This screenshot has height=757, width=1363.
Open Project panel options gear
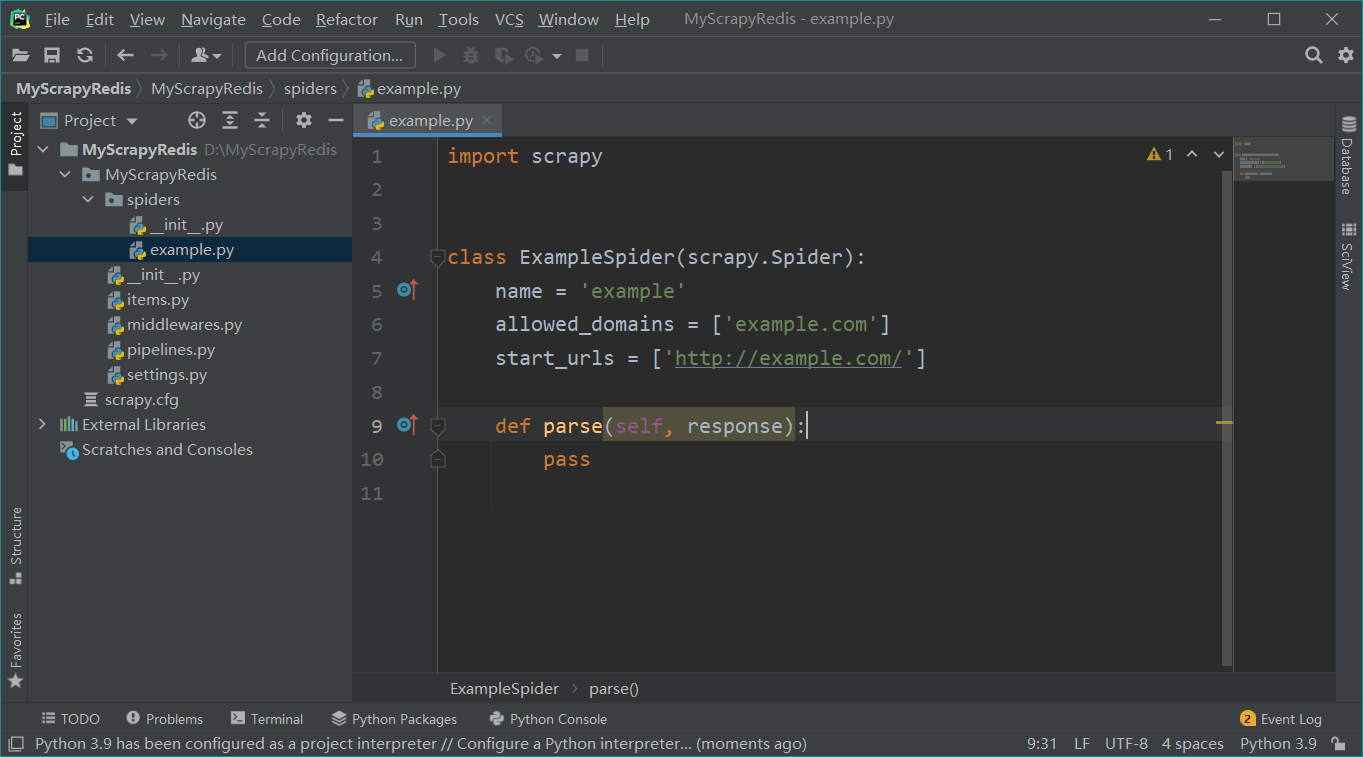(x=304, y=120)
